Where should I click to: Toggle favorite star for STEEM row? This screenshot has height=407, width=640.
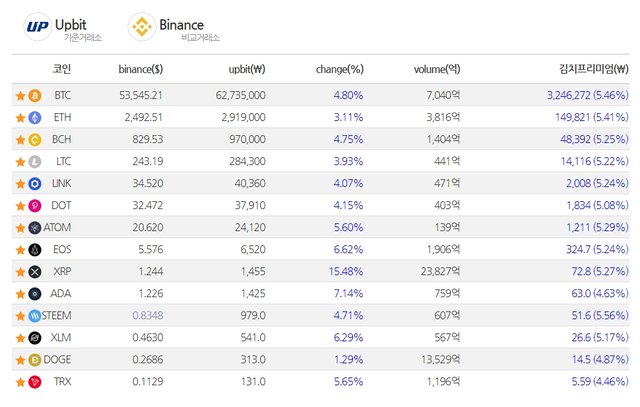(20, 316)
